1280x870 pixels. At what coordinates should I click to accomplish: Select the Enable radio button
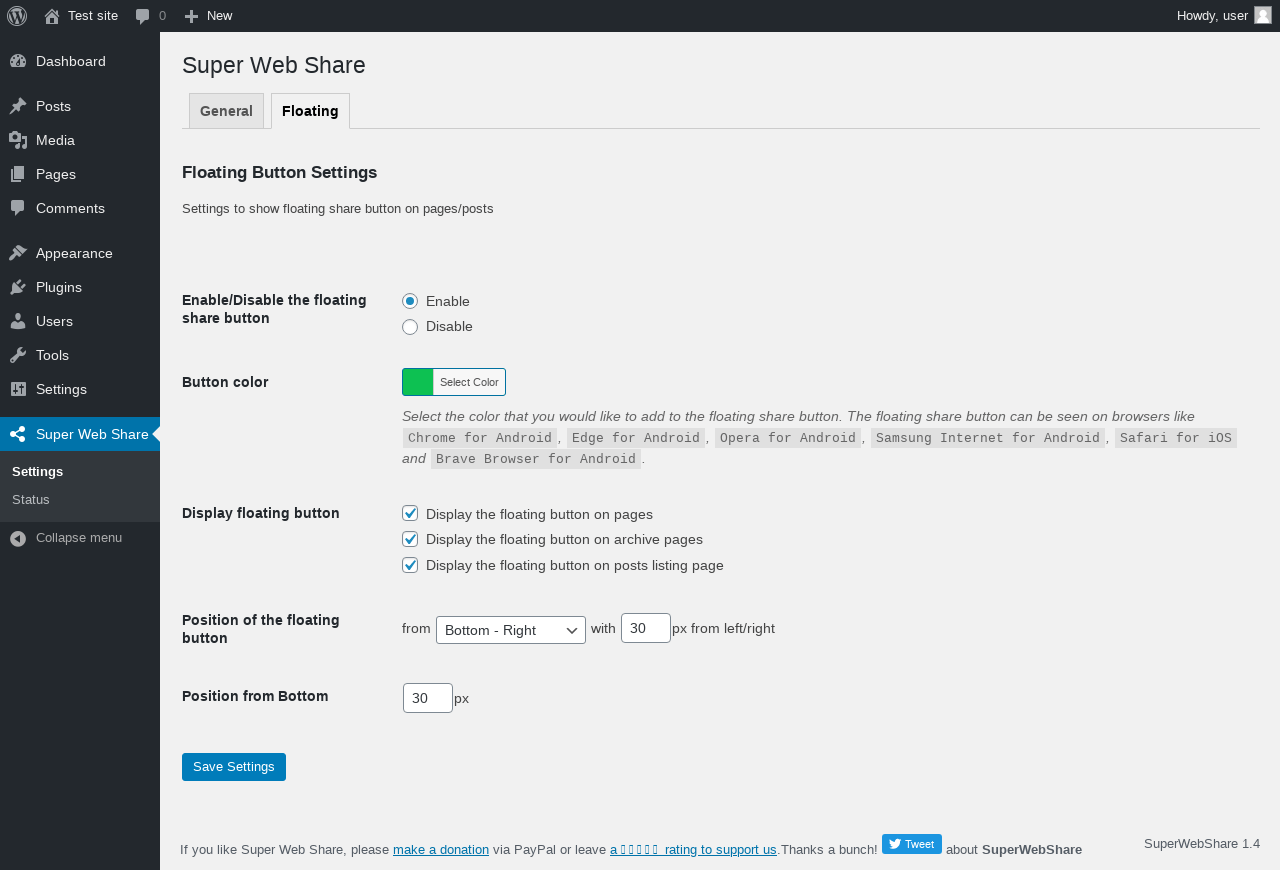[x=410, y=301]
